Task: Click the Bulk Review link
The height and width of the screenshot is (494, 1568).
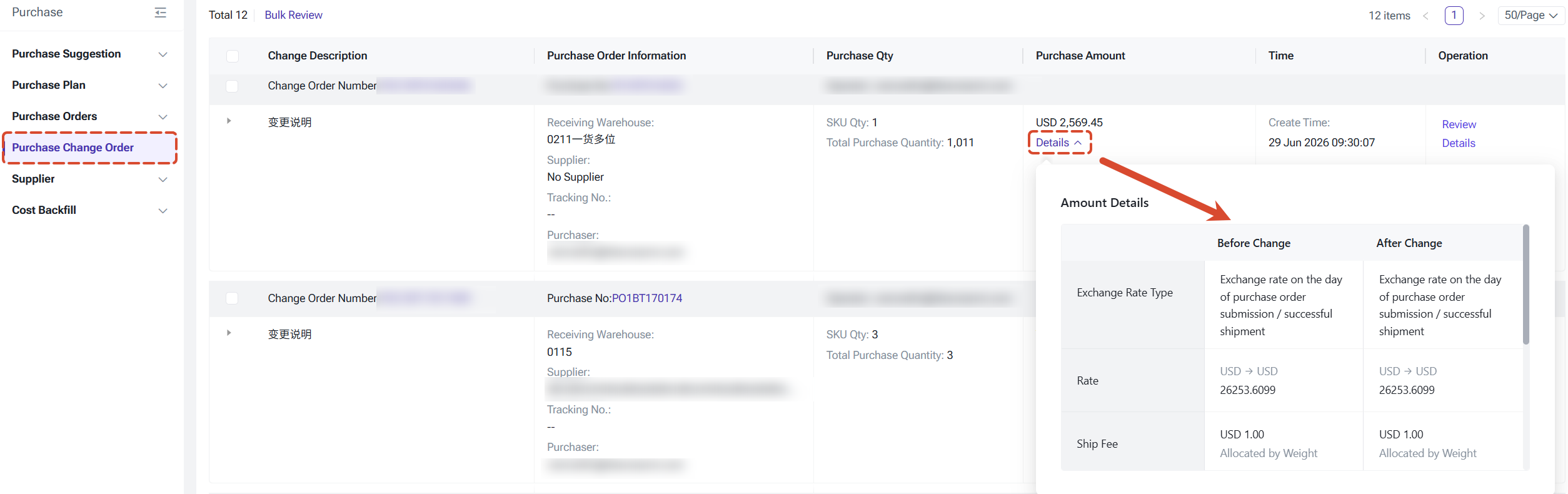Action: pyautogui.click(x=293, y=15)
